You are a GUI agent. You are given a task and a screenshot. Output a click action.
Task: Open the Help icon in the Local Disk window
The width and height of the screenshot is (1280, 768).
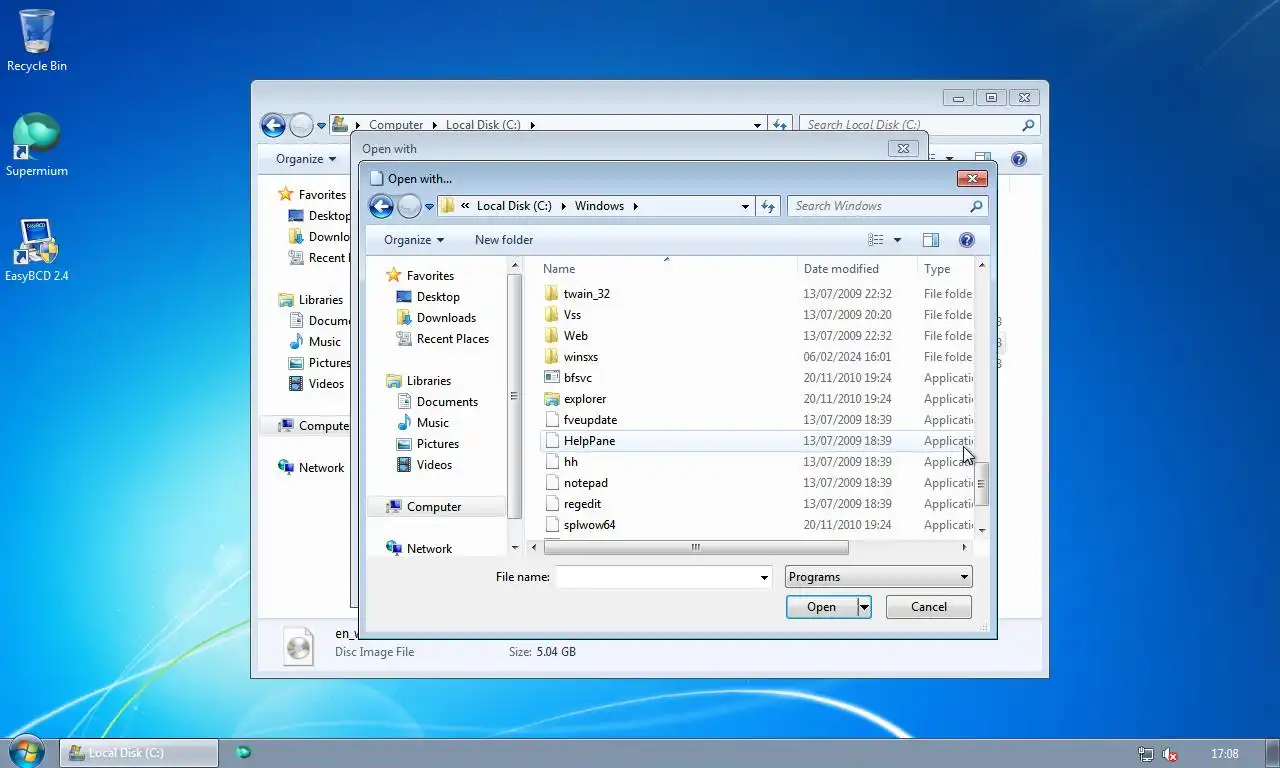(1018, 159)
